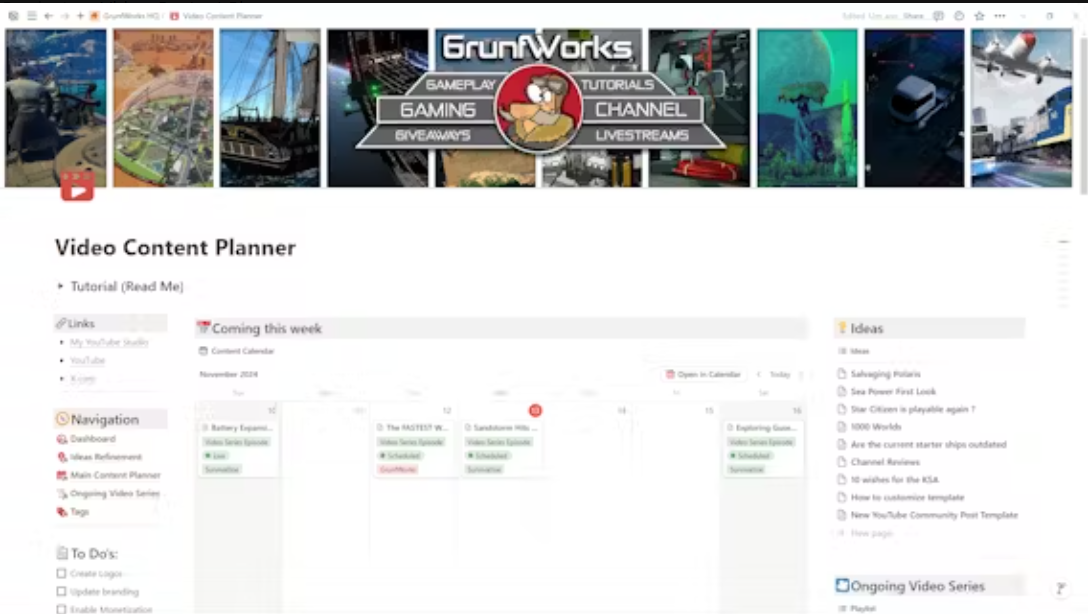Open the YouTube link
Viewport: 1088px width, 614px height.
[x=87, y=360]
